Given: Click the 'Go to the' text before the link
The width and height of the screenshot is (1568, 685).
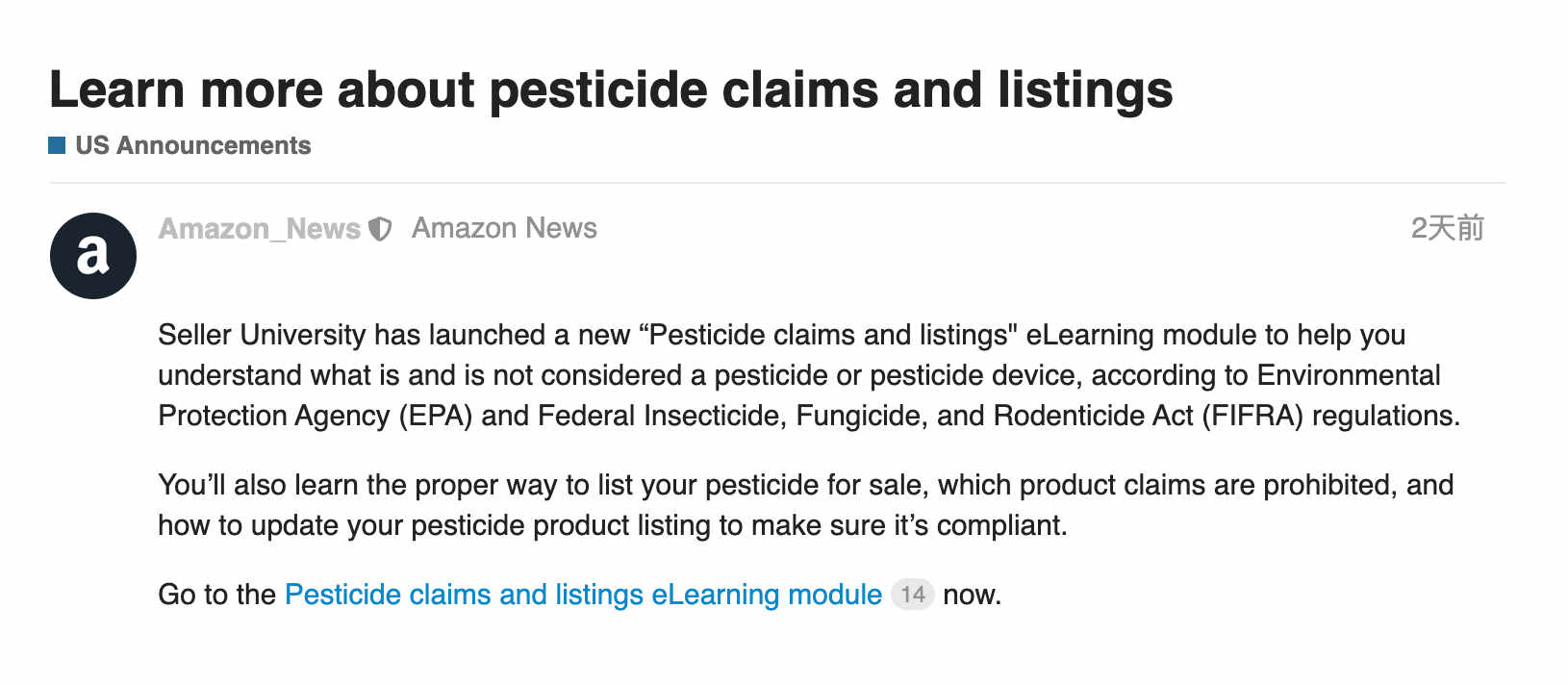Looking at the screenshot, I should click(217, 595).
